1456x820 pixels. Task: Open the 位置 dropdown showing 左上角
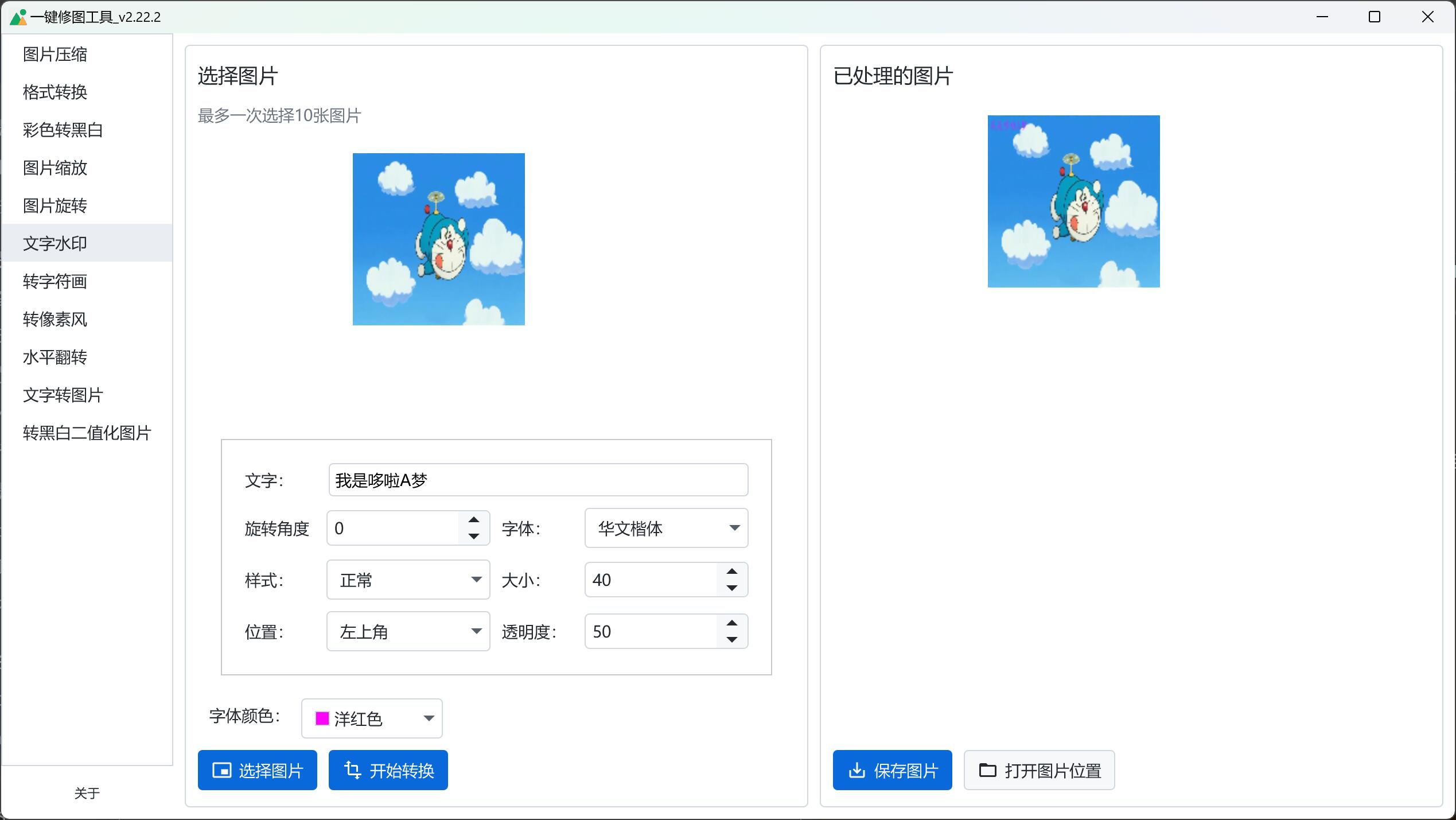coord(408,631)
